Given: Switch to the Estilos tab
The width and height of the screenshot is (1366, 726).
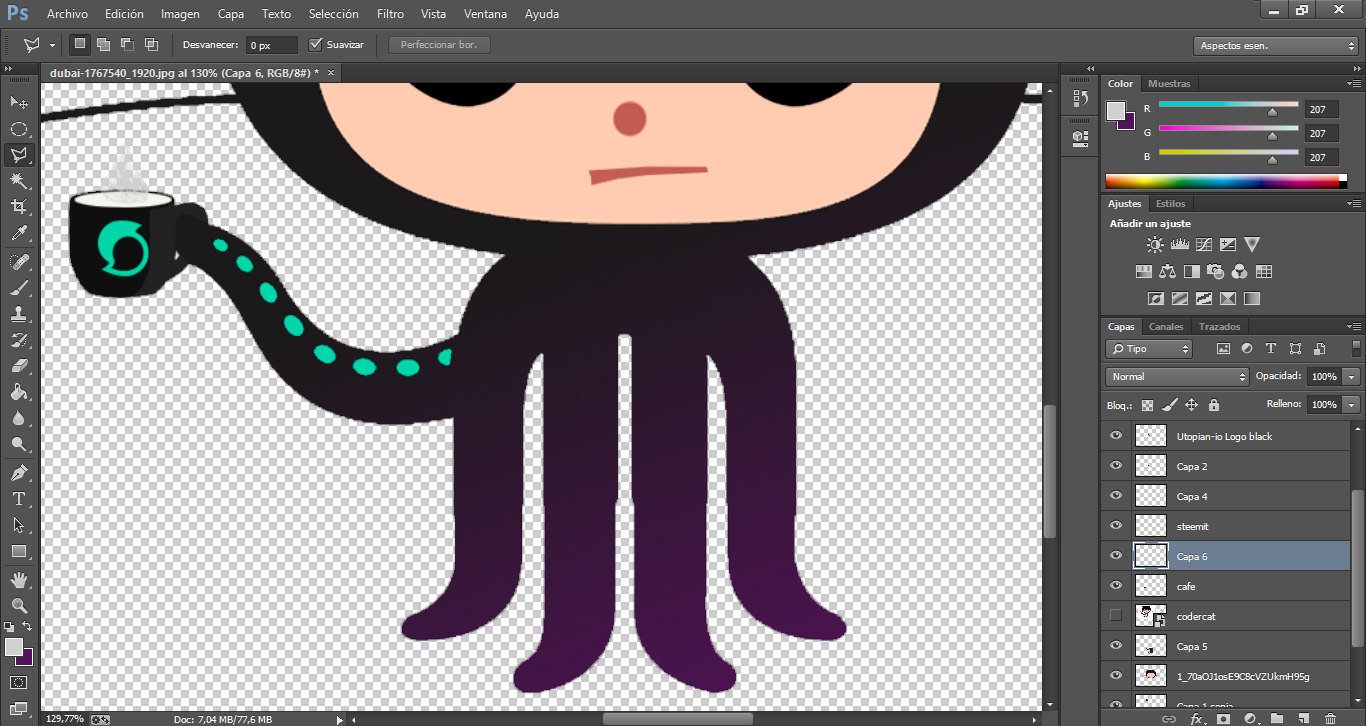Looking at the screenshot, I should pos(1171,203).
